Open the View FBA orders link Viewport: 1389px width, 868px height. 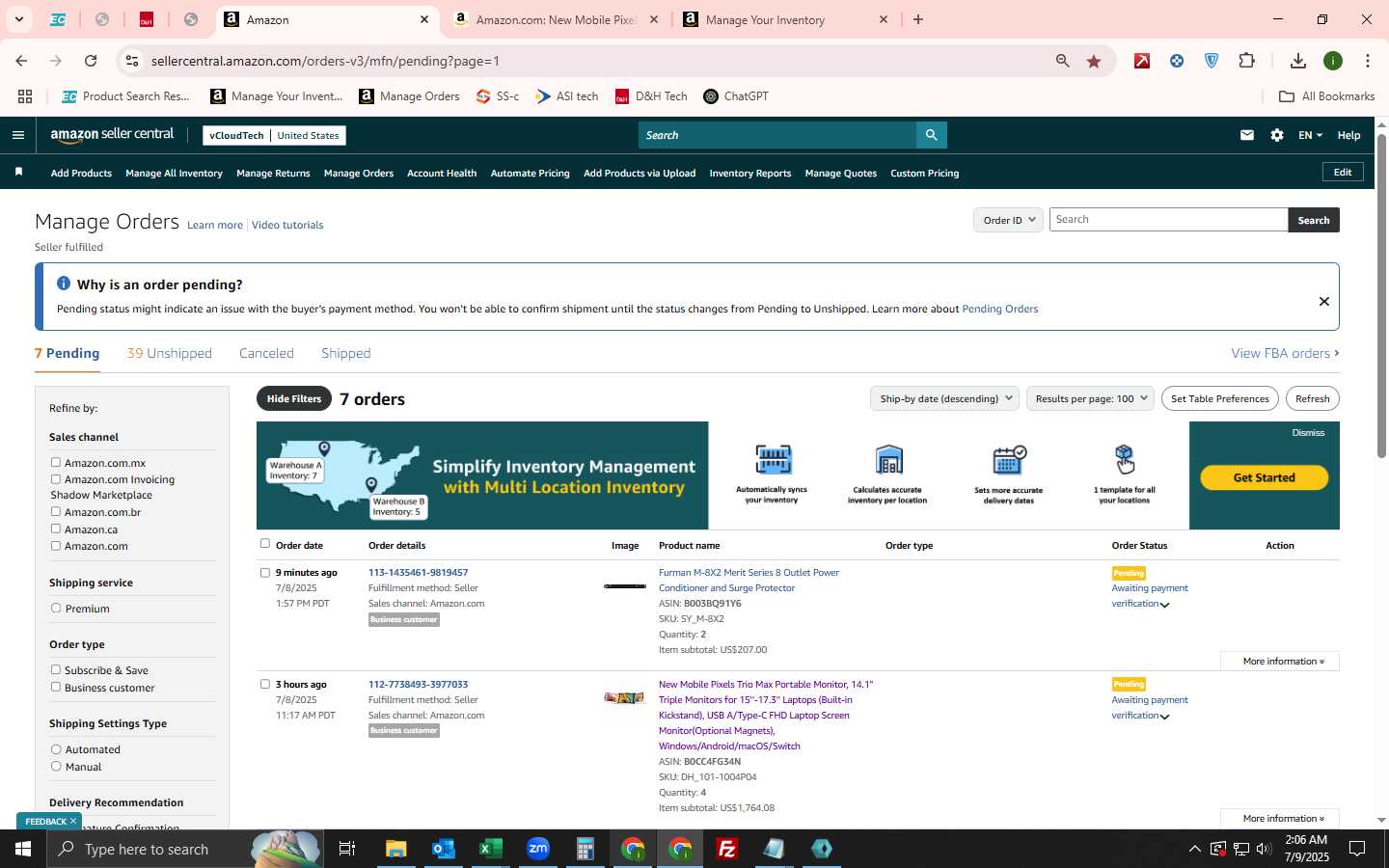(1285, 354)
